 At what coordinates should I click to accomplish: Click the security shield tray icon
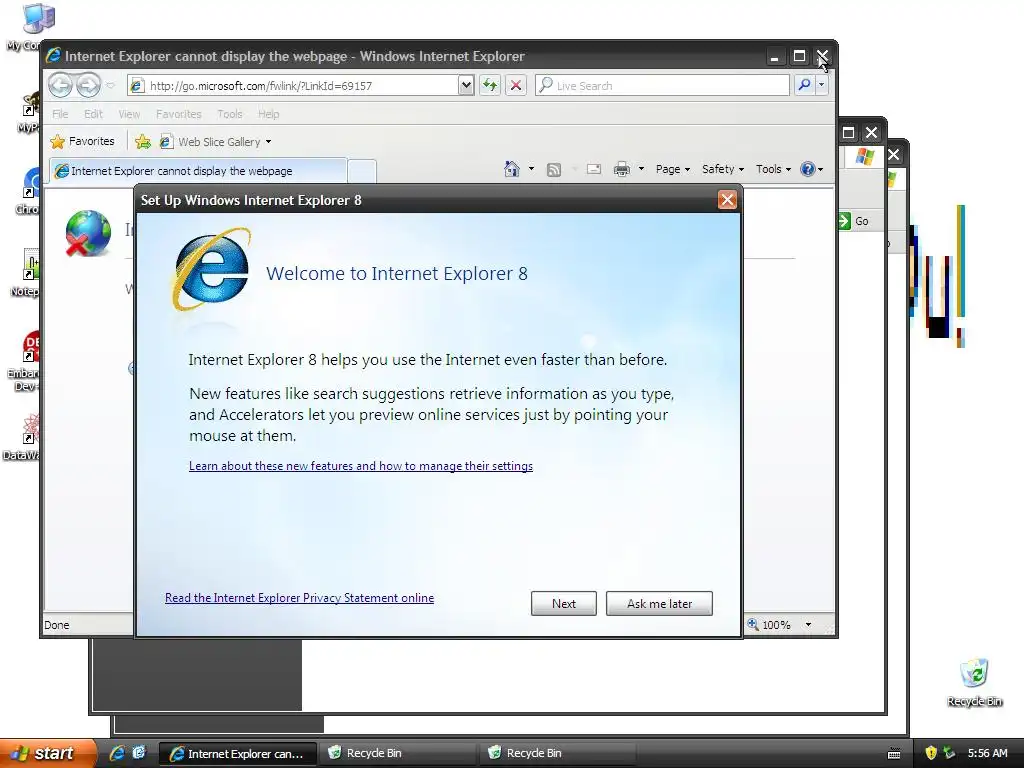pyautogui.click(x=931, y=753)
